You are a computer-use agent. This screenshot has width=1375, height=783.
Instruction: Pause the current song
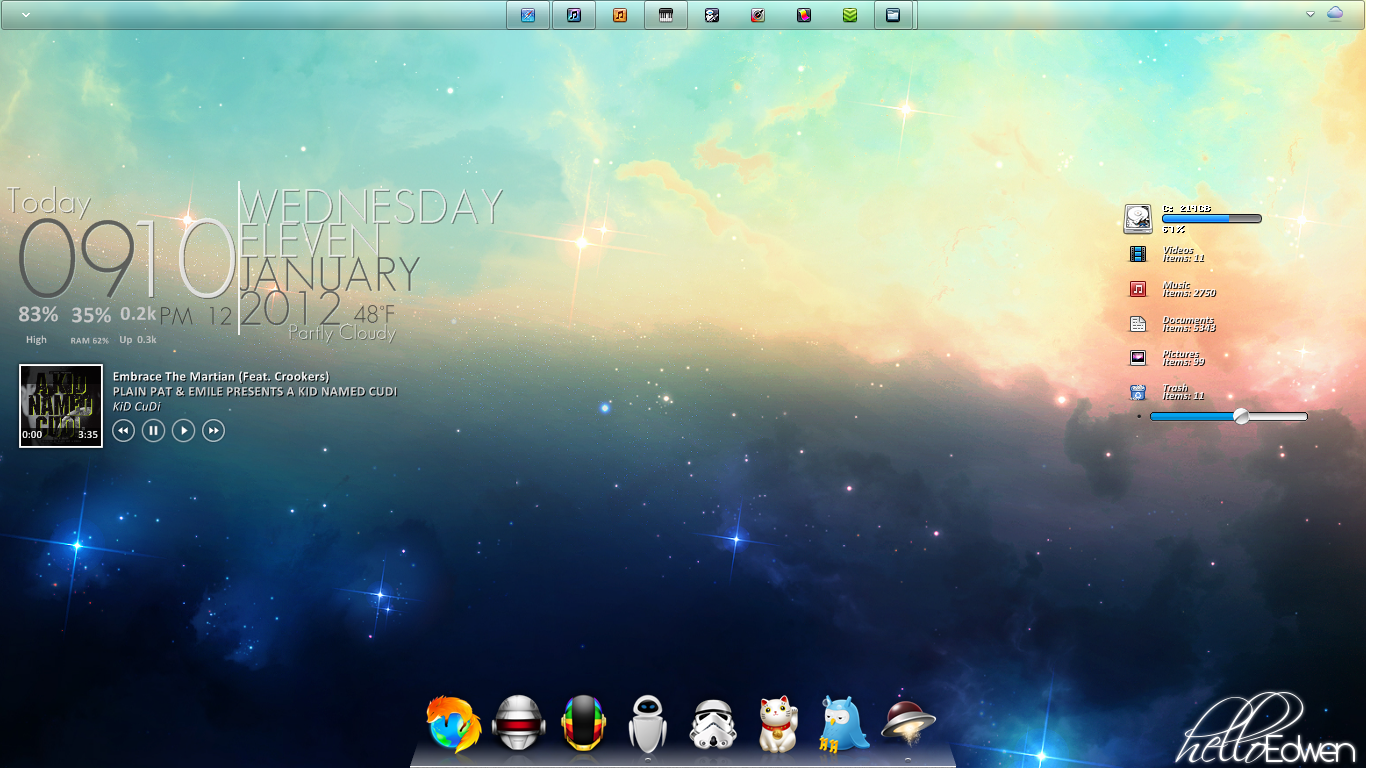point(153,430)
